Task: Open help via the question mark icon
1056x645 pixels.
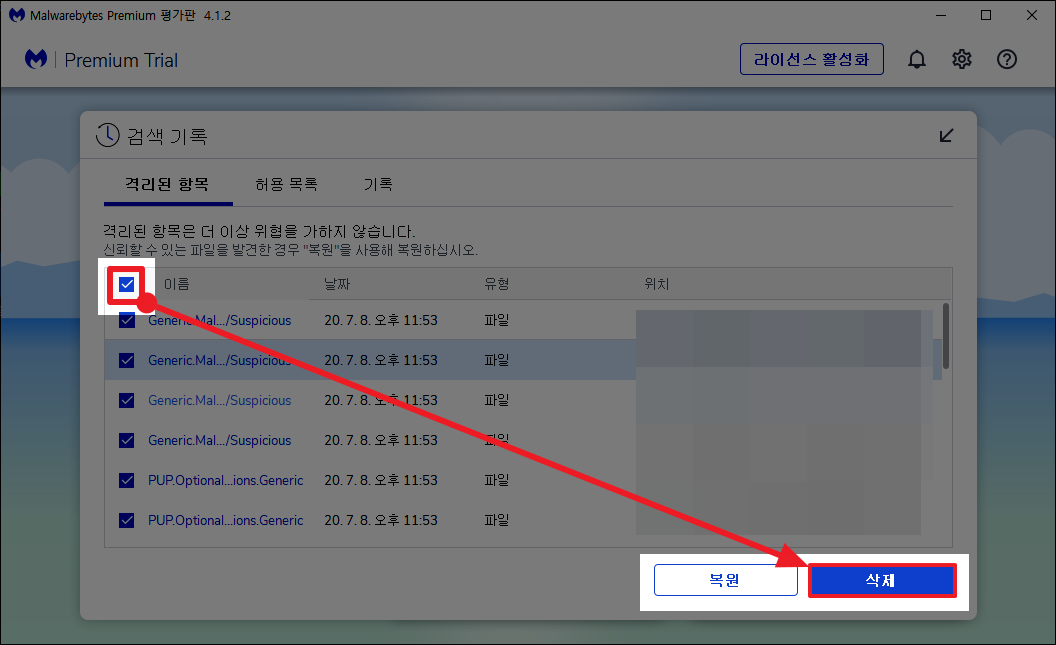Action: click(1006, 59)
